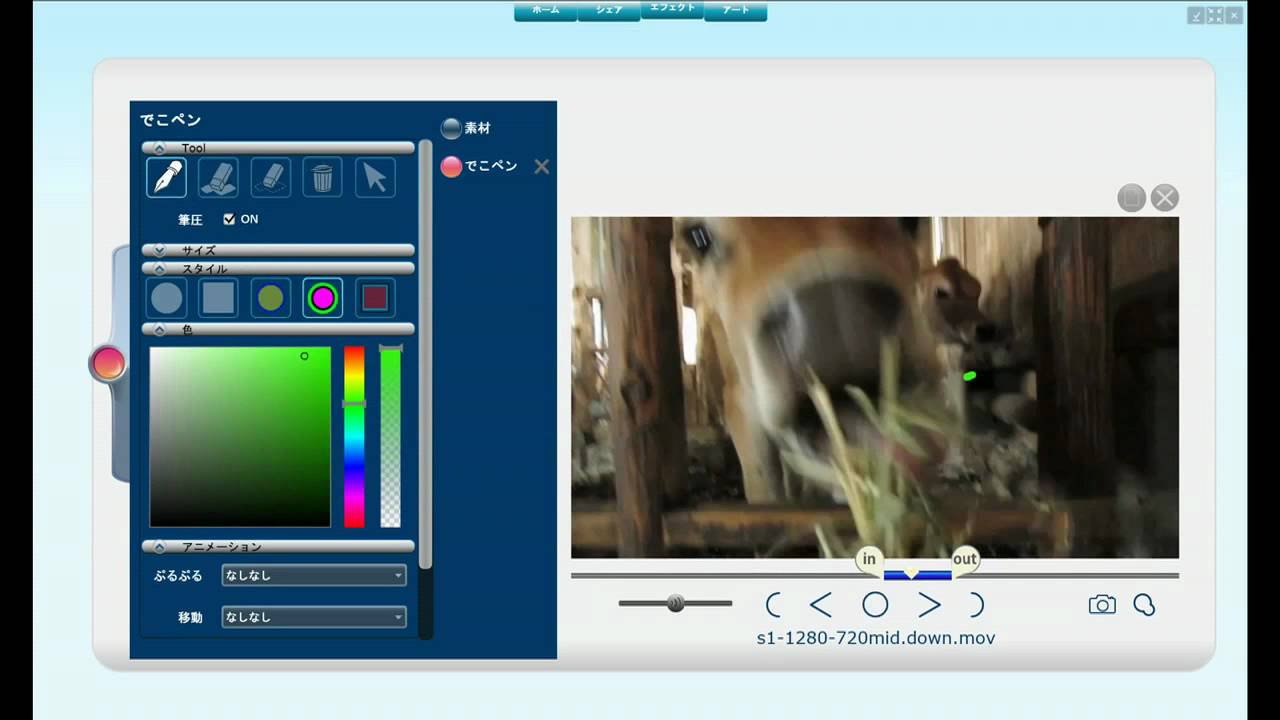Screen dimensions: 1280x720
Task: Open the ぷるぷる dropdown
Action: (x=314, y=575)
